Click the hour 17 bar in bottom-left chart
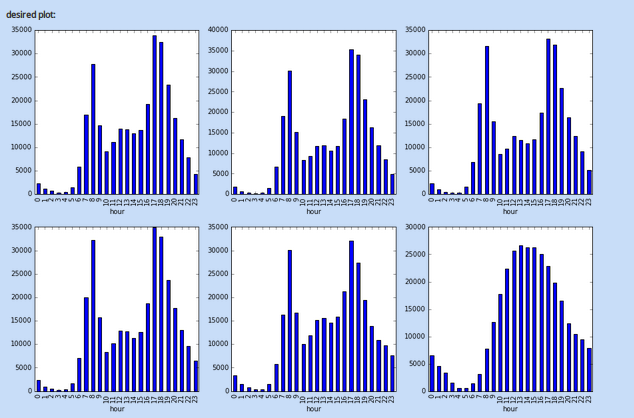The height and width of the screenshot is (418, 634). [x=154, y=310]
